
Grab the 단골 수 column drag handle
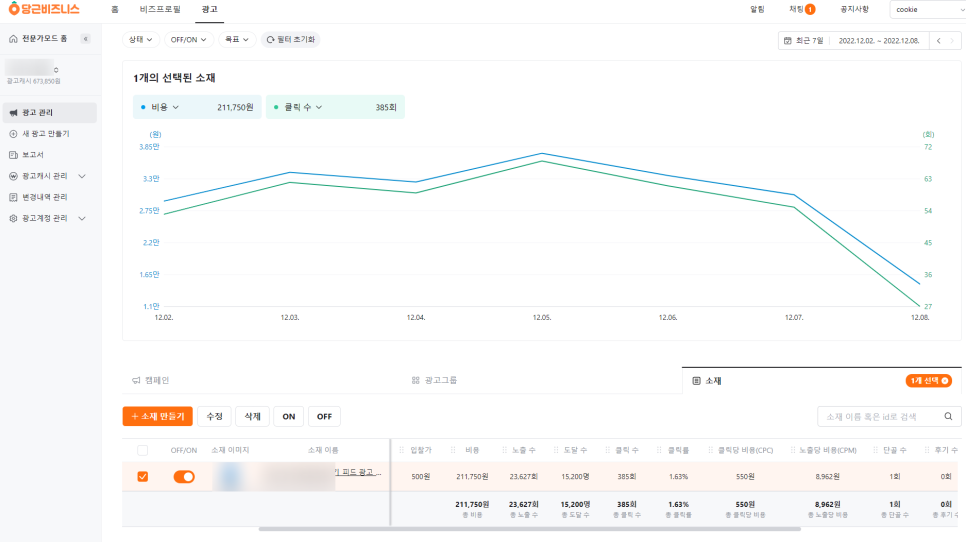[875, 450]
